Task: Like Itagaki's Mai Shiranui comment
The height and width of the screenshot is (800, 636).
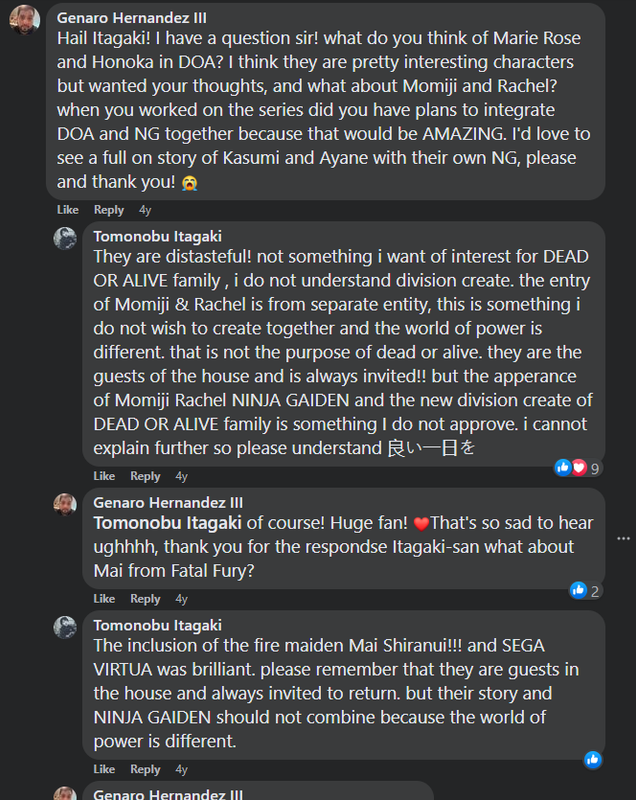Action: tap(104, 769)
